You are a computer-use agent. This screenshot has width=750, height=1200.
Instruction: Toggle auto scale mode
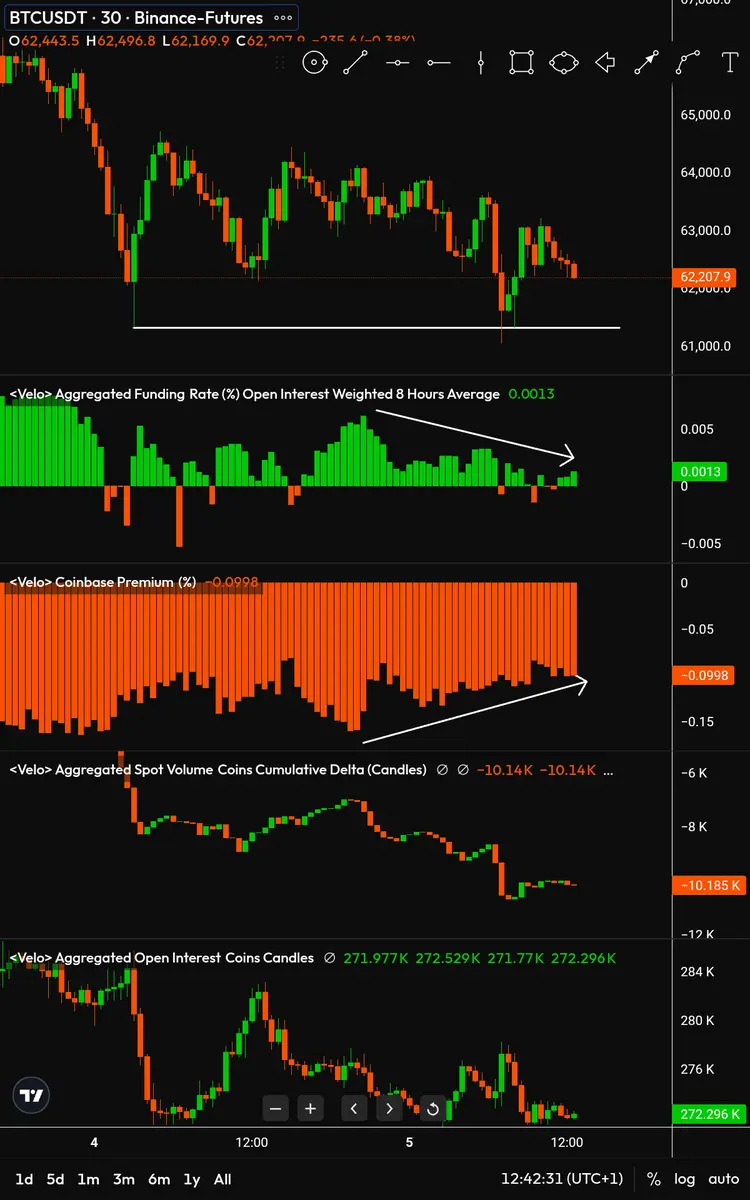pyautogui.click(x=723, y=1179)
